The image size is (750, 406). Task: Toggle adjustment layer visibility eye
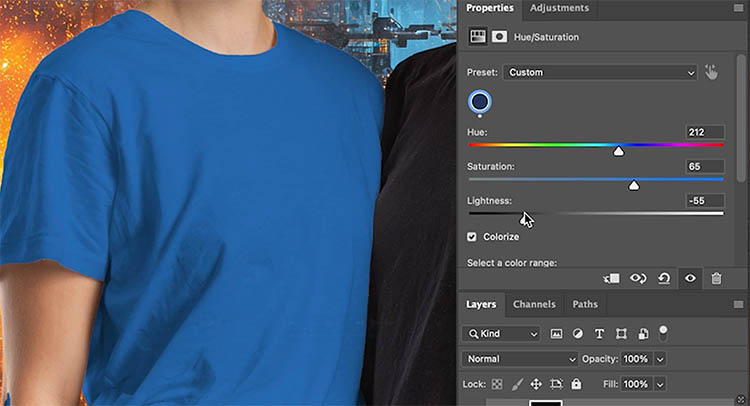tap(690, 278)
